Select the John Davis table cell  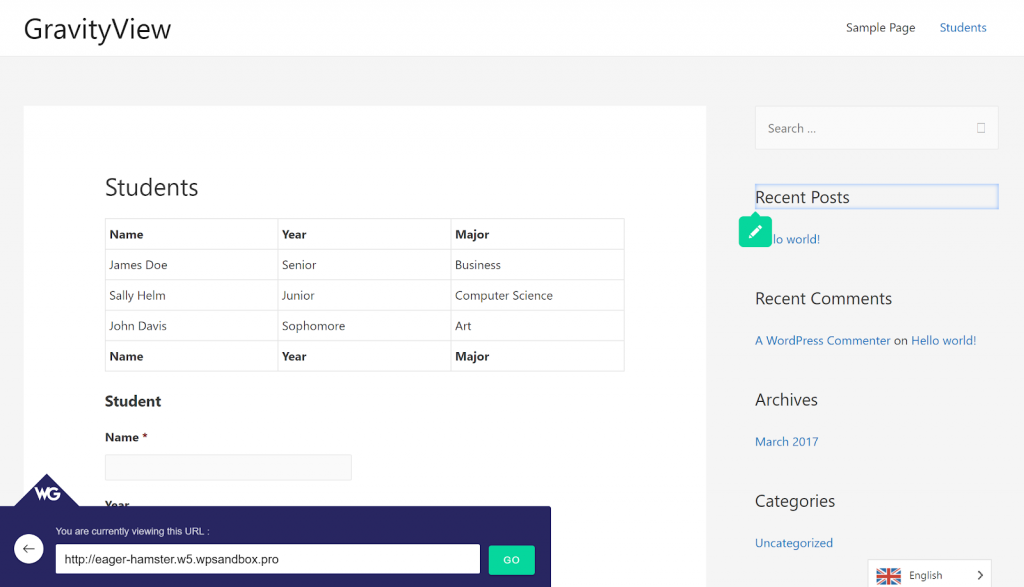(191, 326)
